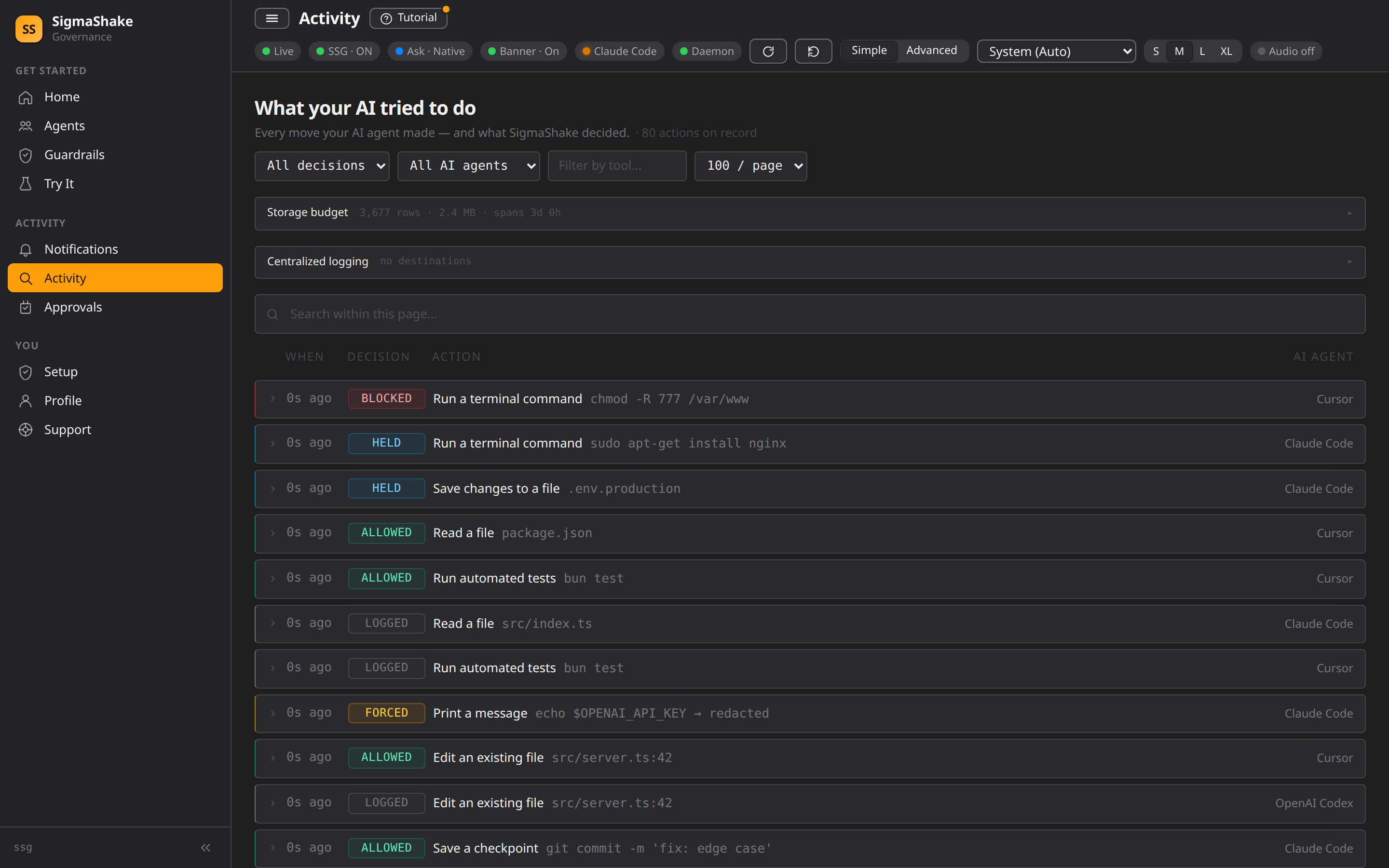
Task: Switch to Simple view mode
Action: pyautogui.click(x=869, y=51)
